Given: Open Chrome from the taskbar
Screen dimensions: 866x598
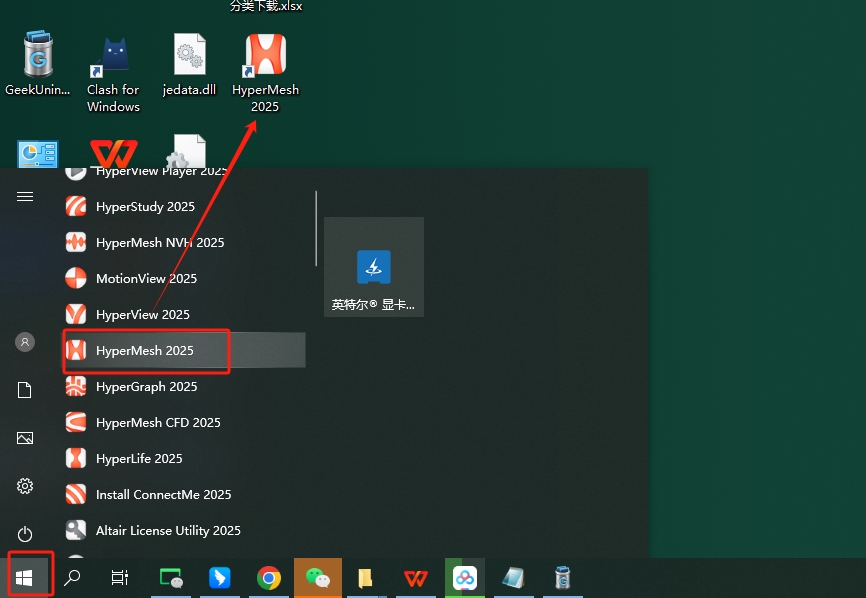Looking at the screenshot, I should 269,578.
